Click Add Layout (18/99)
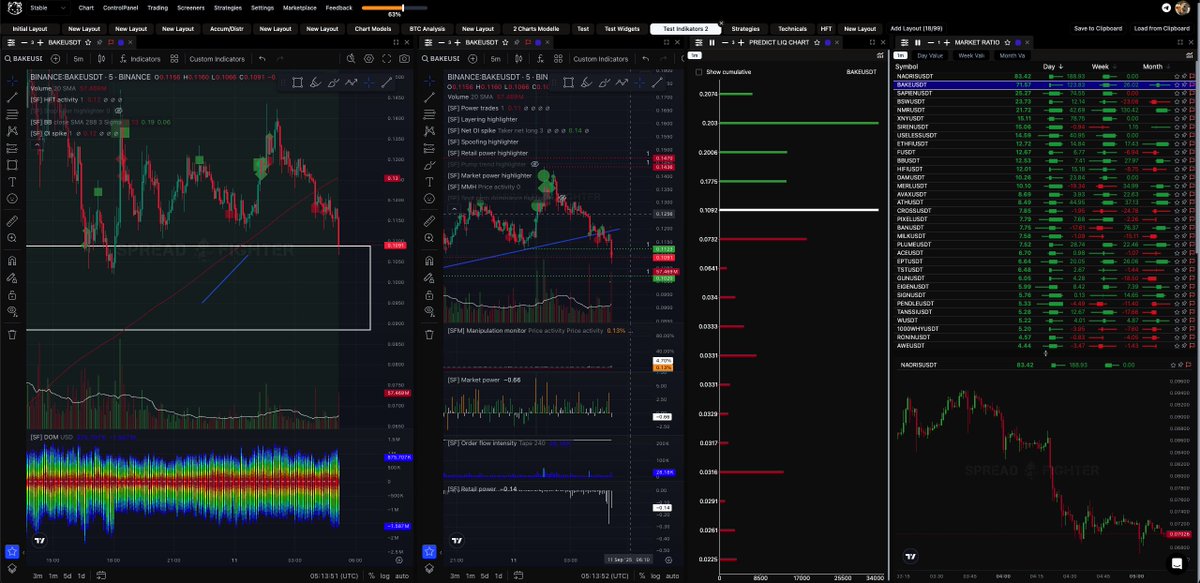Viewport: 1200px width, 583px height. [x=915, y=29]
